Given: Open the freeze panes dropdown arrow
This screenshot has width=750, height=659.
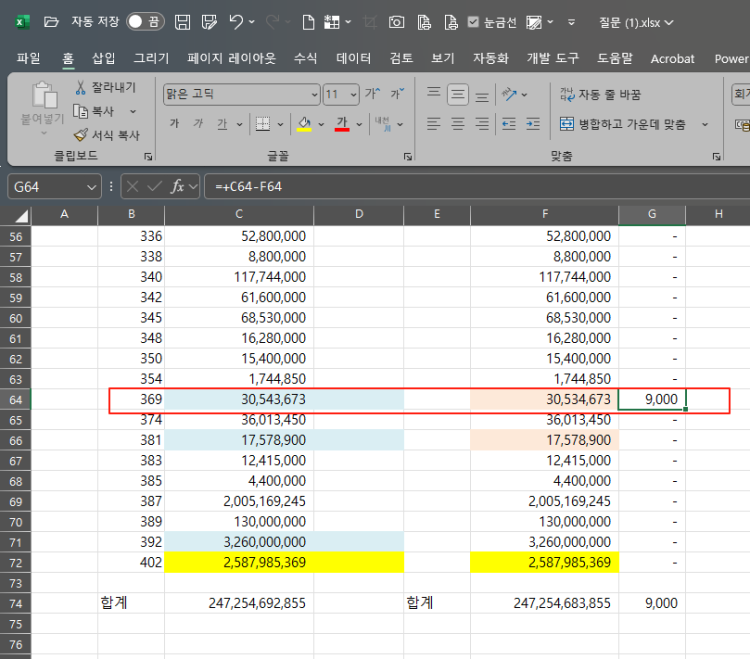Looking at the screenshot, I should point(348,22).
